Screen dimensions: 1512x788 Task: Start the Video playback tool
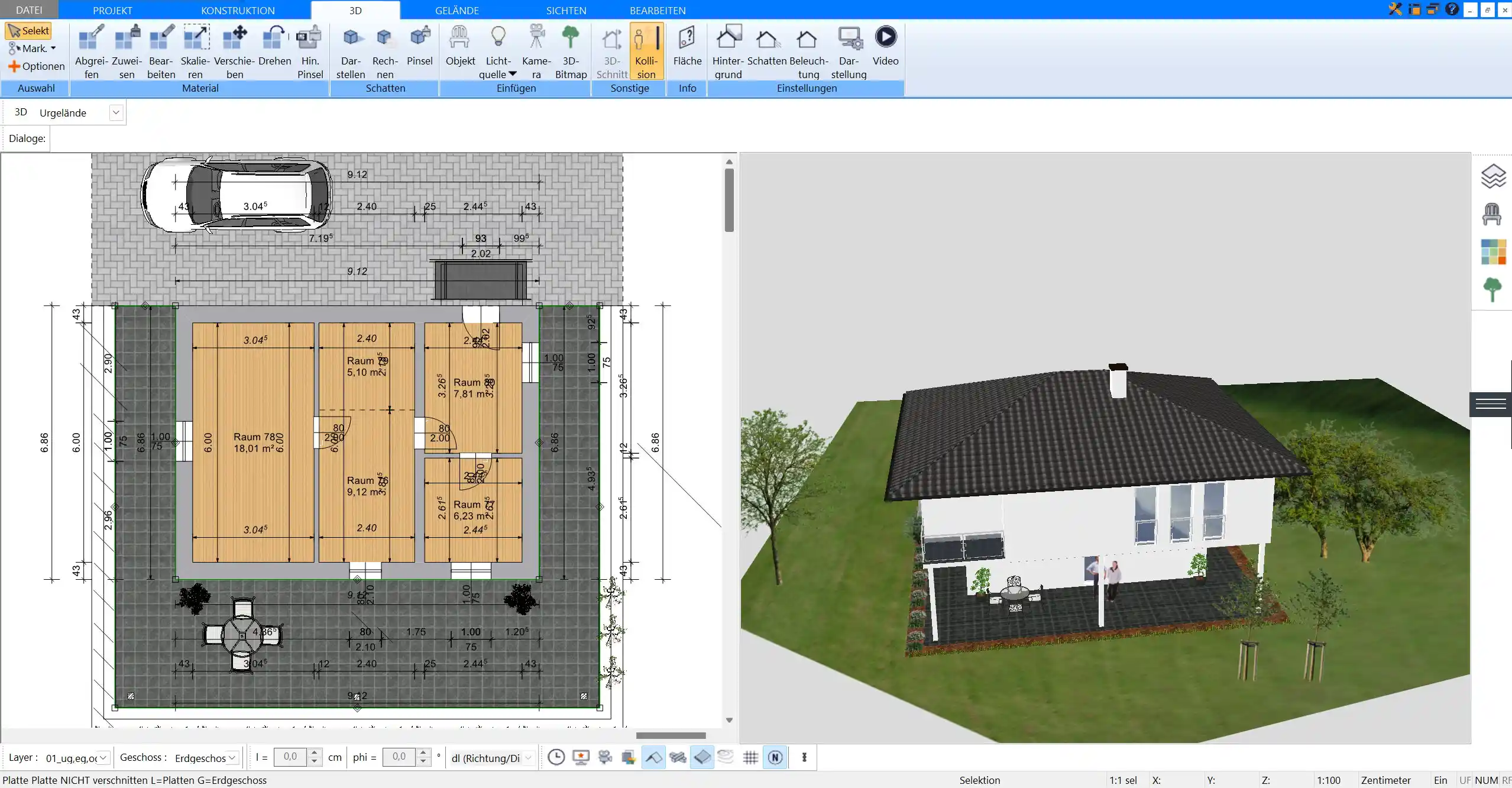tap(885, 46)
